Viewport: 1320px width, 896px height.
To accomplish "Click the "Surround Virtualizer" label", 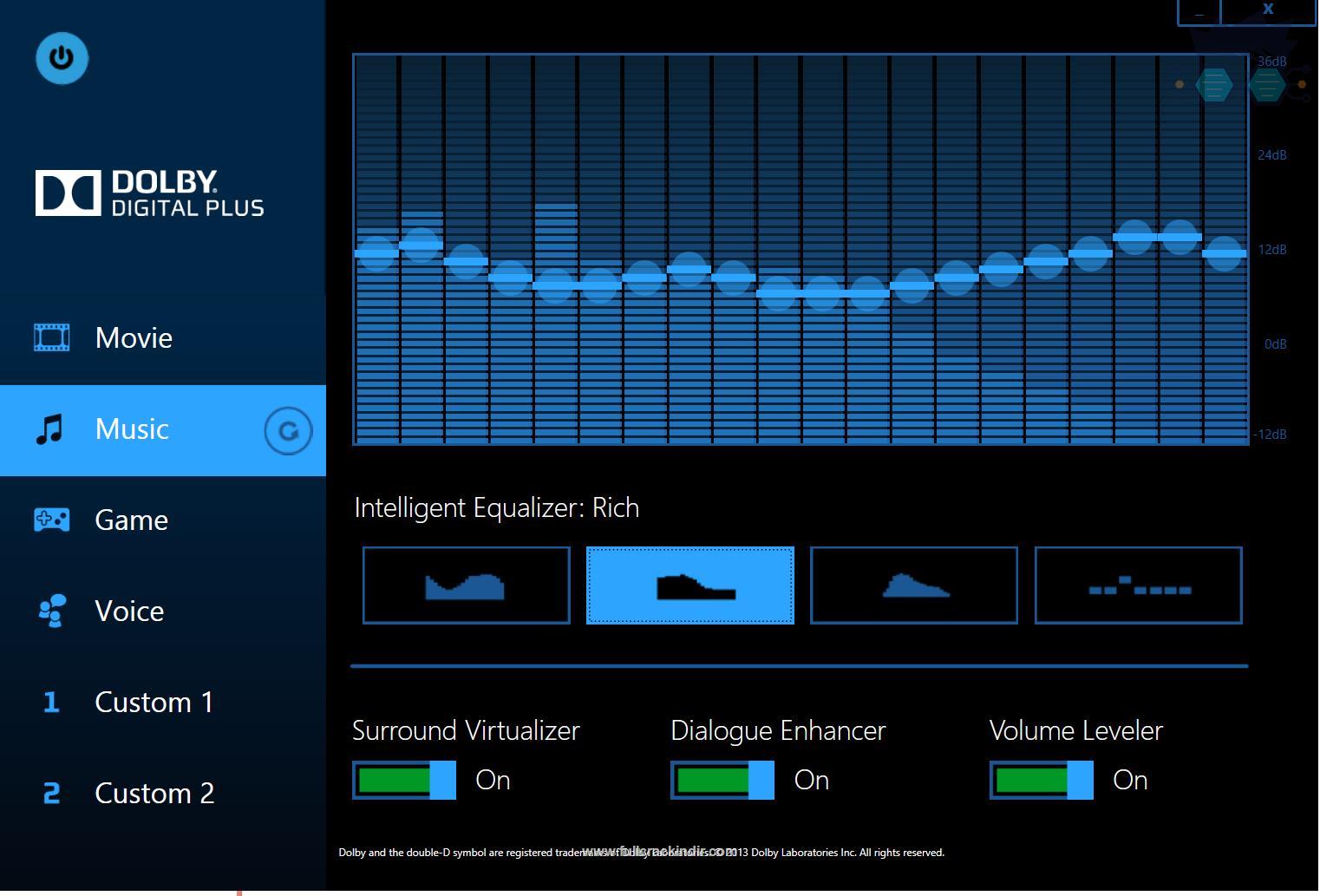I will coord(466,731).
